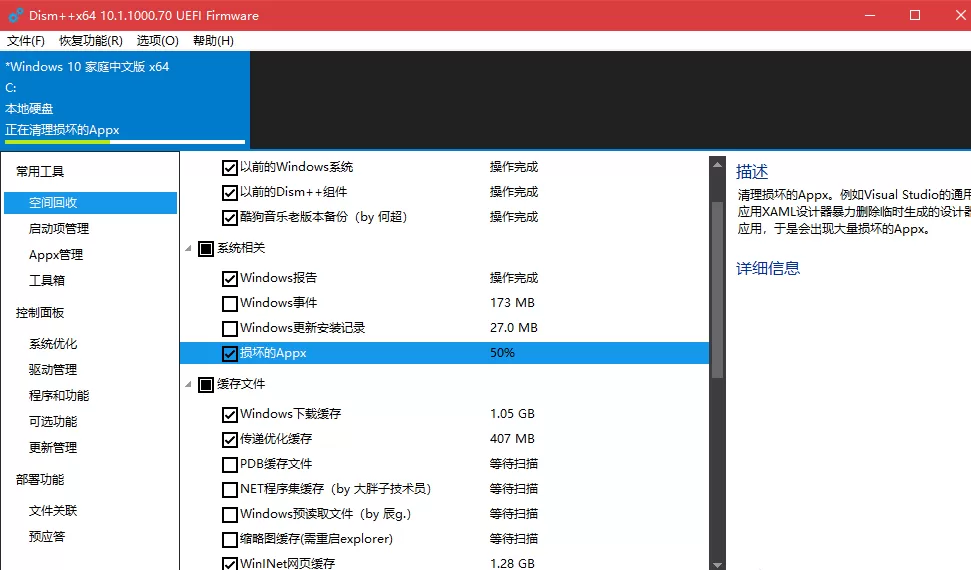The height and width of the screenshot is (570, 971).
Task: Click the cleanup progress bar under 正在清理损坏的Appx
Action: [x=124, y=142]
